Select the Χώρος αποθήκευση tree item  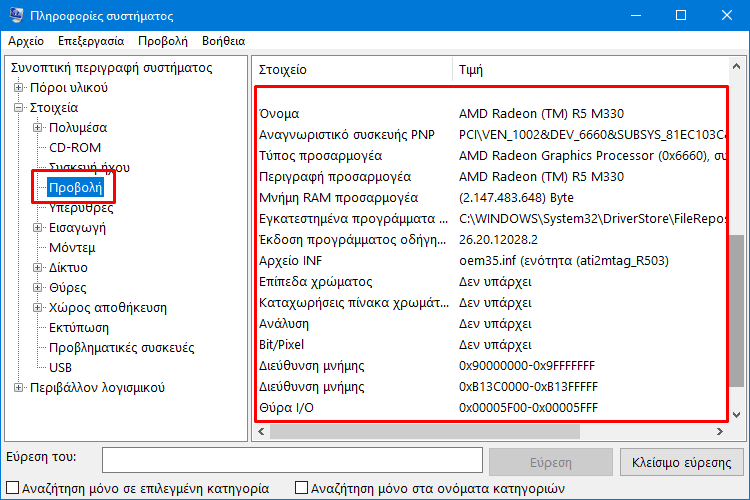[108, 308]
